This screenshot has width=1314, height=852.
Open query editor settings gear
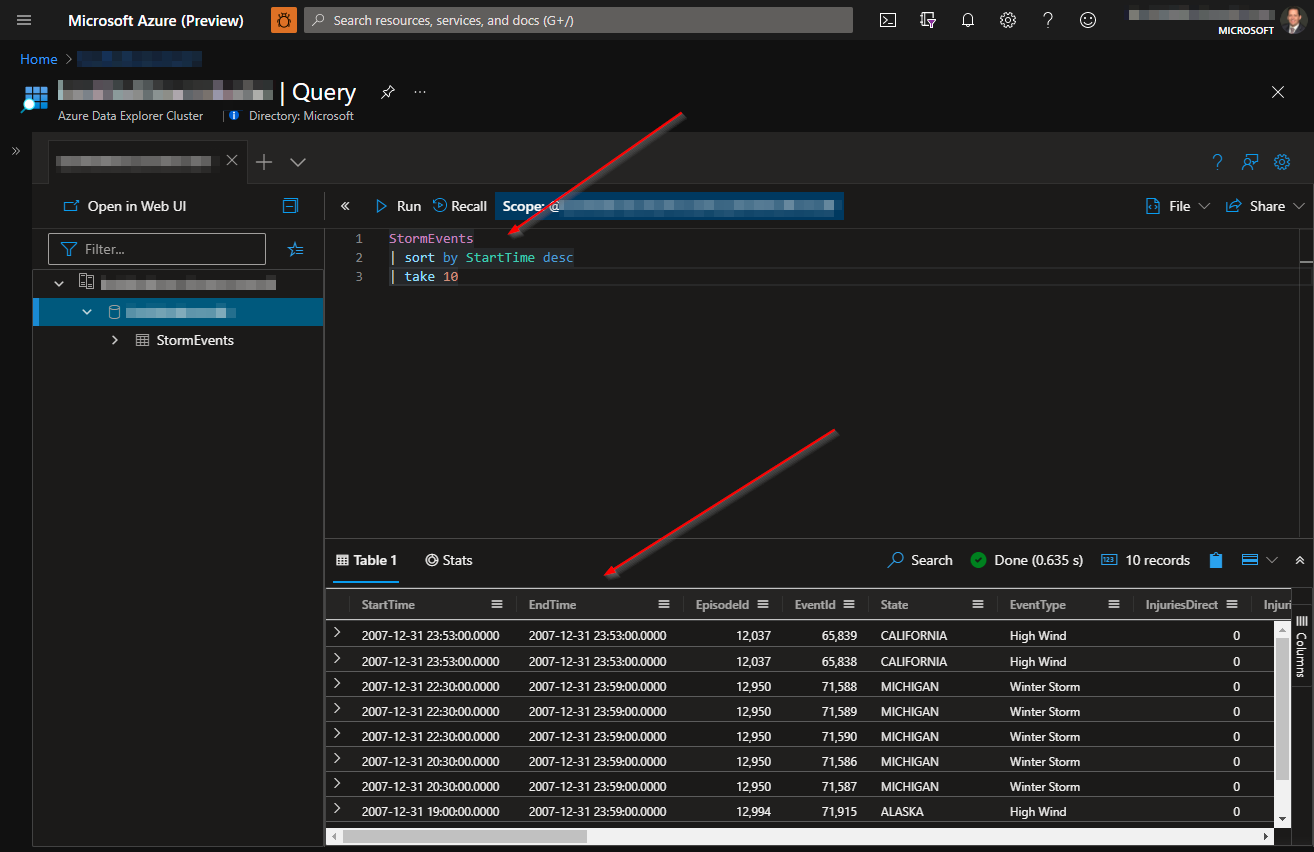[1282, 161]
